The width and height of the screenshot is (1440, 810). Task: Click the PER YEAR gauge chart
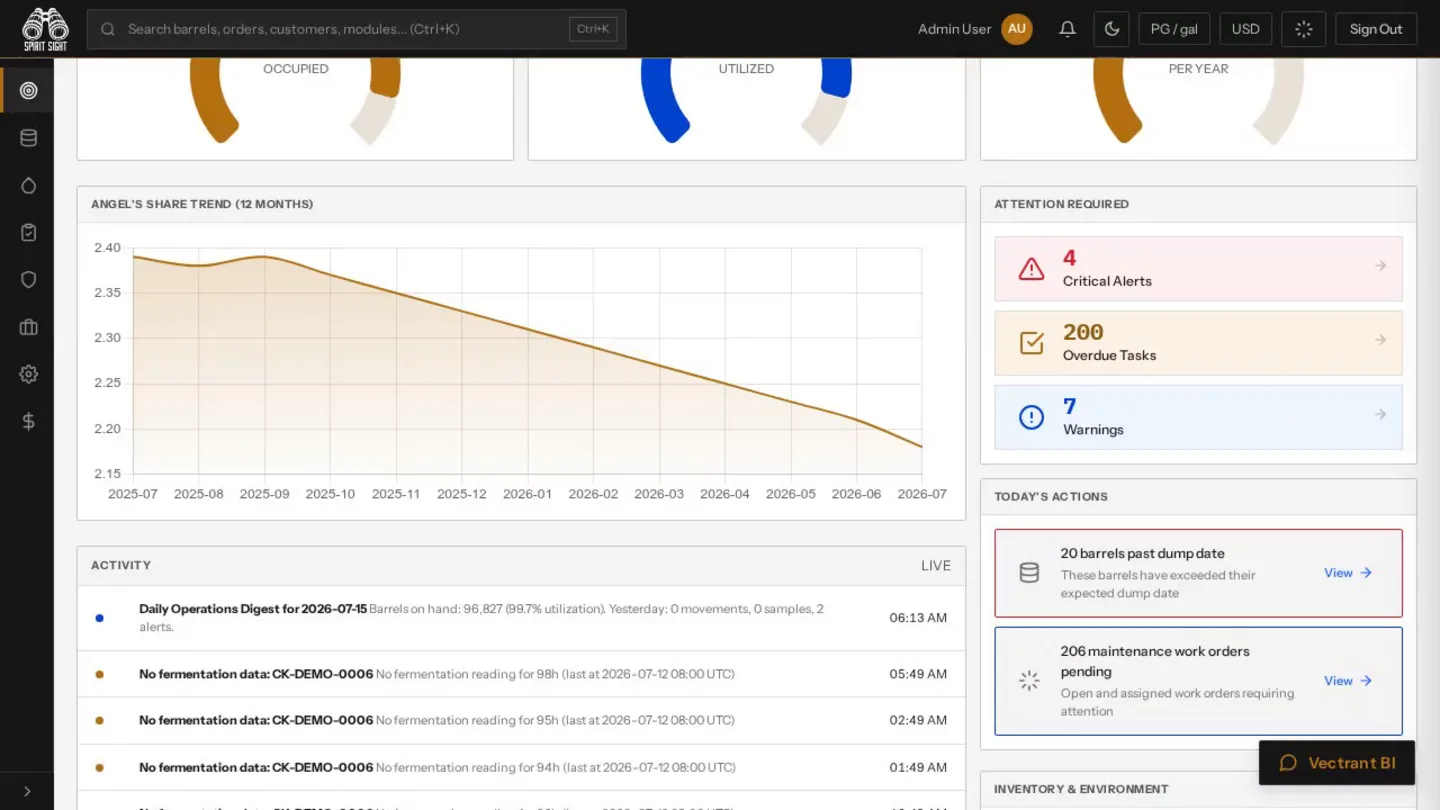tap(1198, 100)
